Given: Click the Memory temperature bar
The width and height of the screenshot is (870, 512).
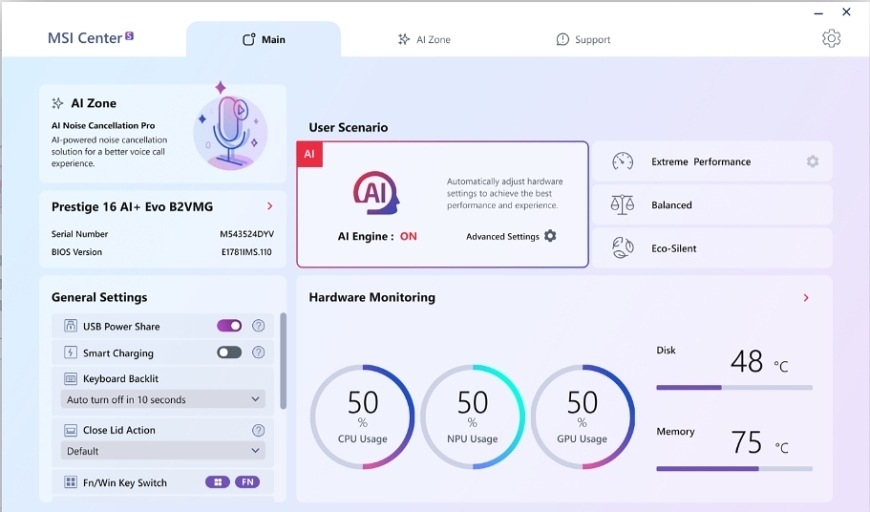Looking at the screenshot, I should 734,469.
